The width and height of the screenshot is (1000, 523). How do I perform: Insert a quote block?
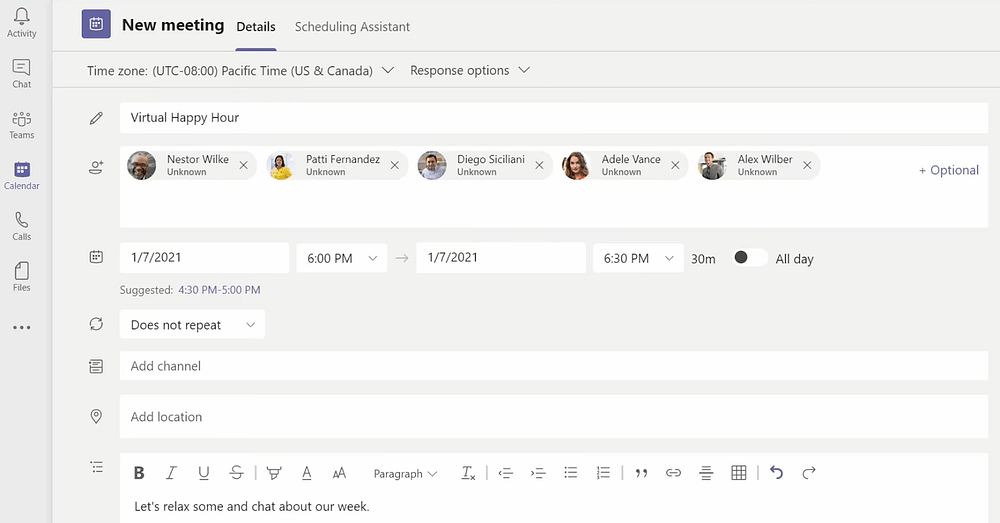[x=642, y=473]
